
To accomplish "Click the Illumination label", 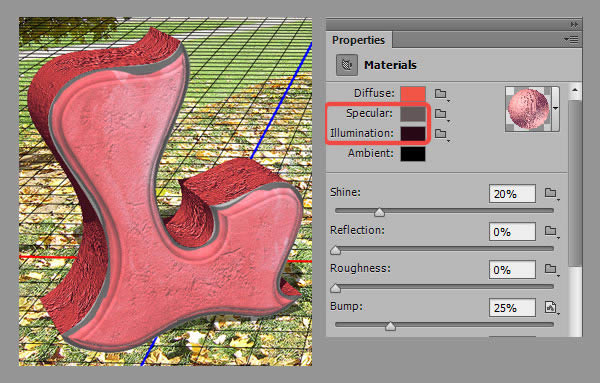I will (x=362, y=133).
